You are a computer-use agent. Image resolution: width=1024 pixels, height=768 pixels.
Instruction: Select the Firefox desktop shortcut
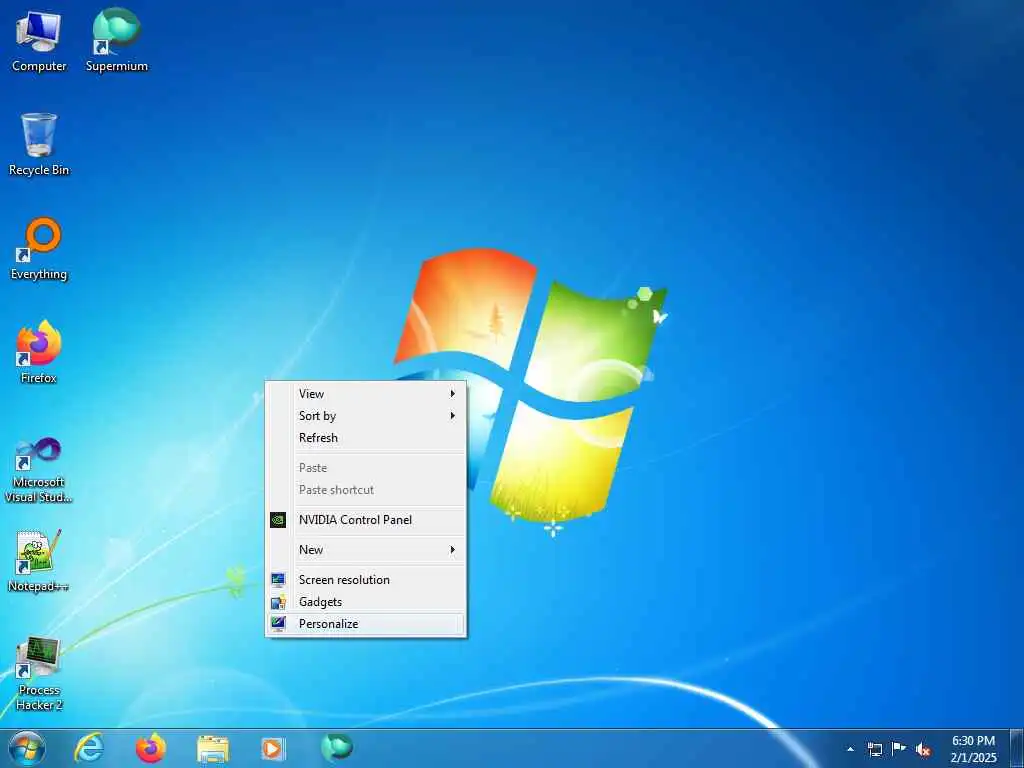pyautogui.click(x=39, y=352)
